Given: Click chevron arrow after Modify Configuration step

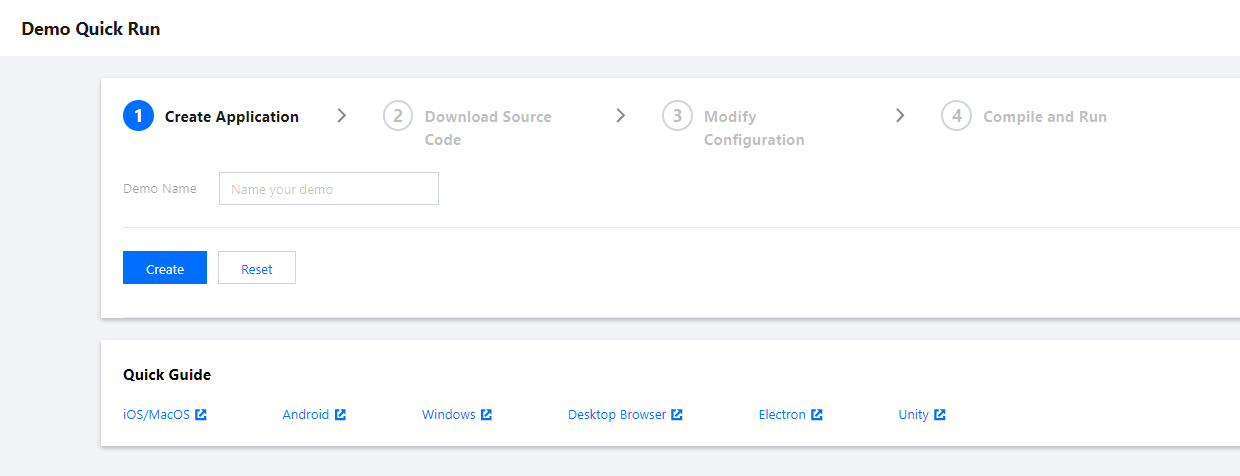Looking at the screenshot, I should 900,116.
